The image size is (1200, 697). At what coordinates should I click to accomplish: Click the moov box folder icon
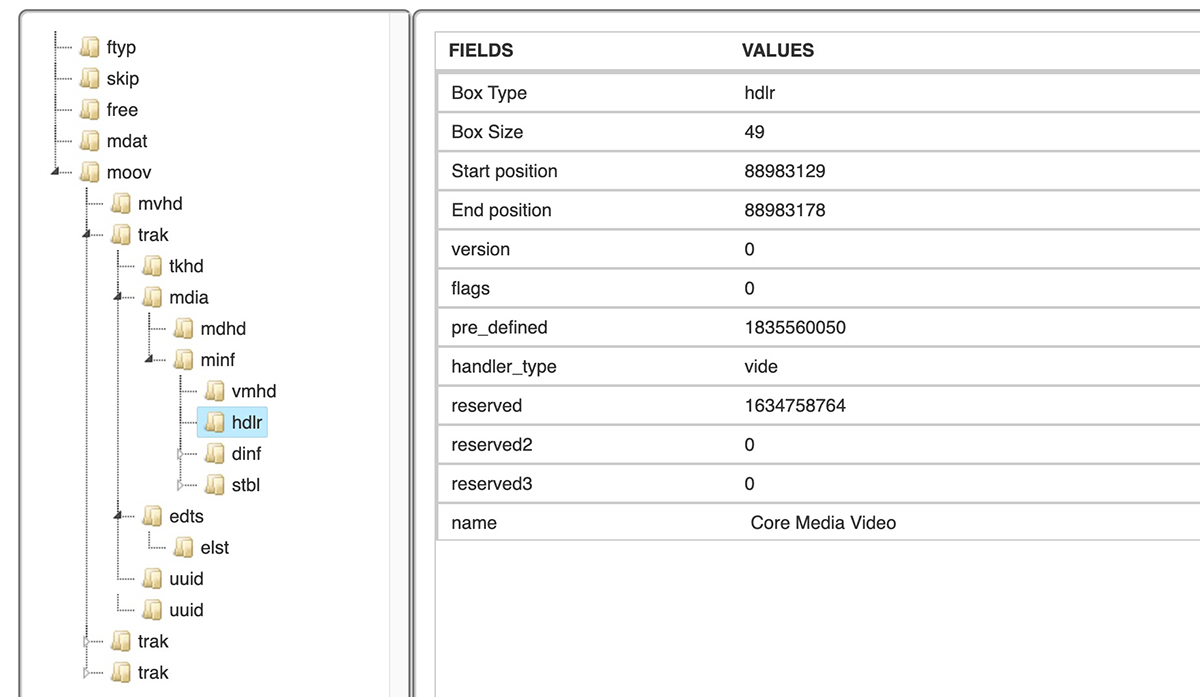(88, 172)
